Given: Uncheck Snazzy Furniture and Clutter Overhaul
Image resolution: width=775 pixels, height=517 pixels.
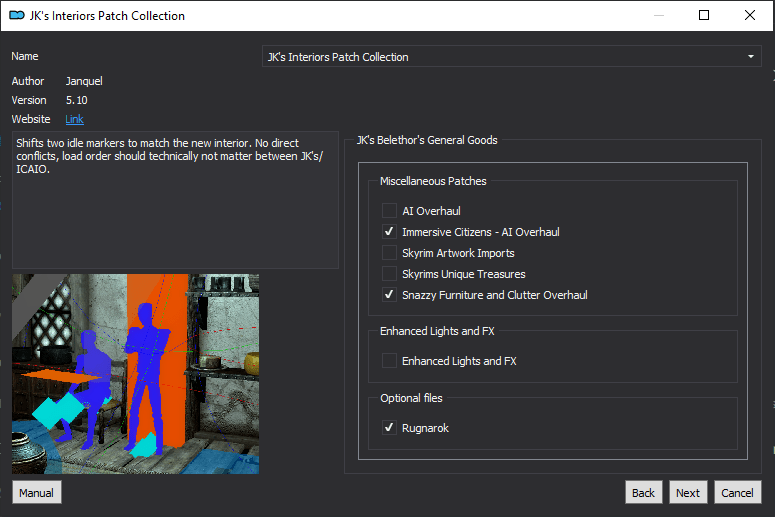Looking at the screenshot, I should click(389, 295).
